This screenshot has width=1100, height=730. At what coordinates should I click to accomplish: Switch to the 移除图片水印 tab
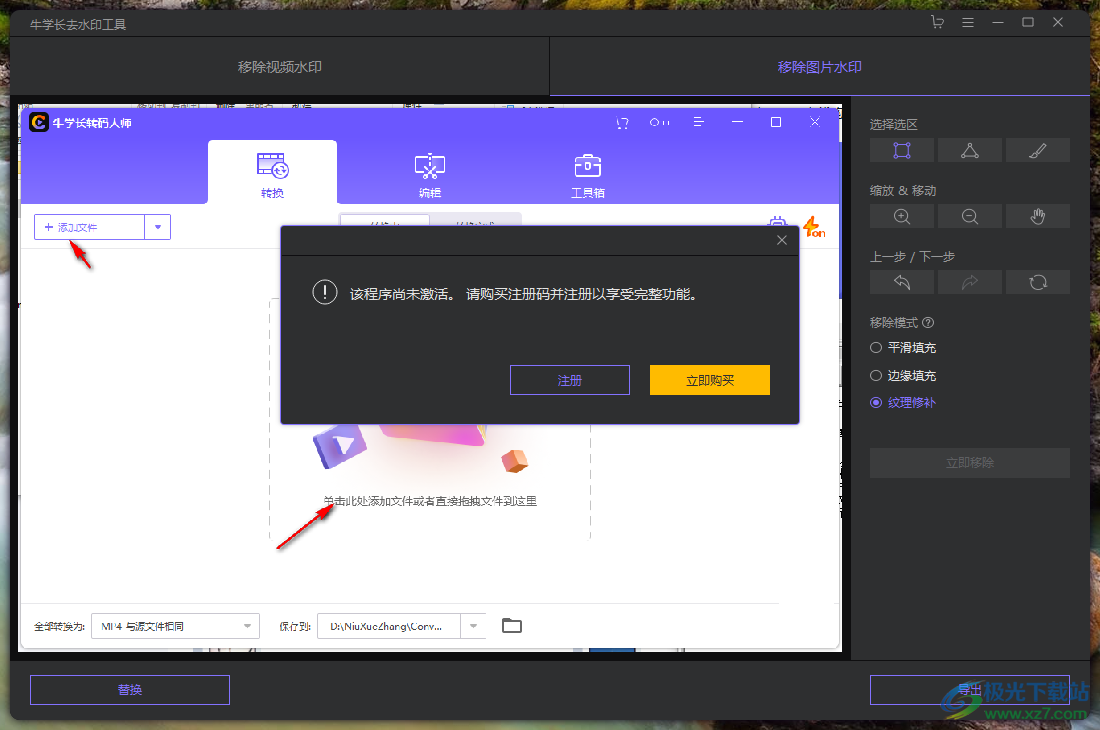click(819, 67)
